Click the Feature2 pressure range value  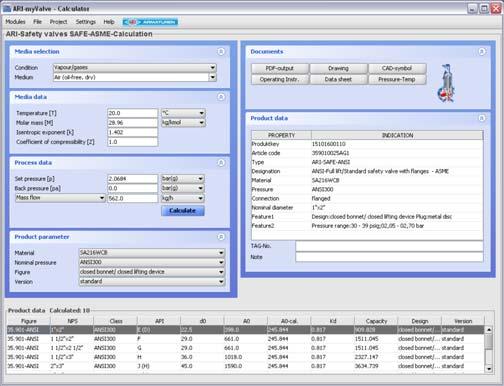[x=368, y=226]
